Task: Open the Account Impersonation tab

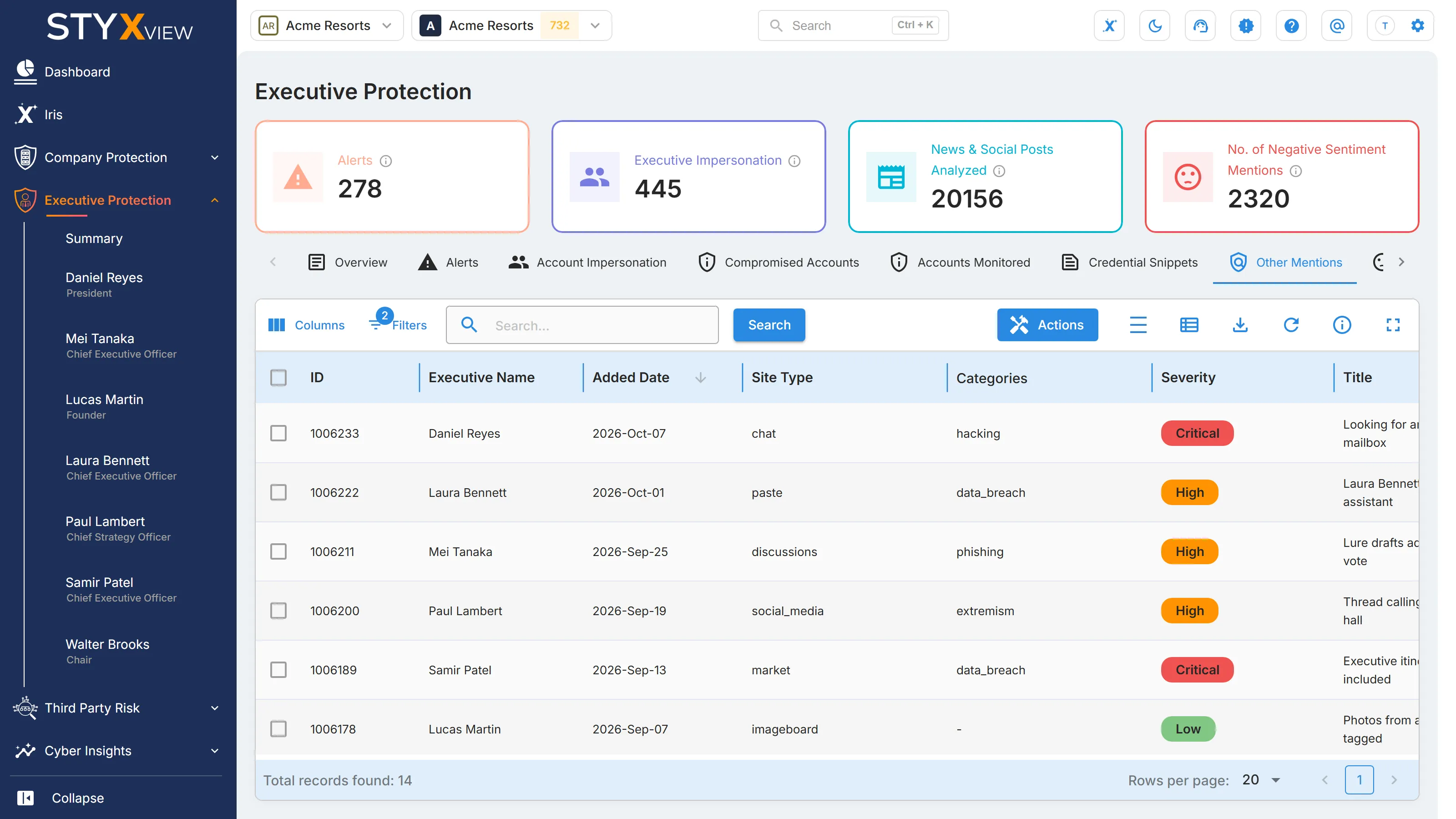Action: click(587, 262)
